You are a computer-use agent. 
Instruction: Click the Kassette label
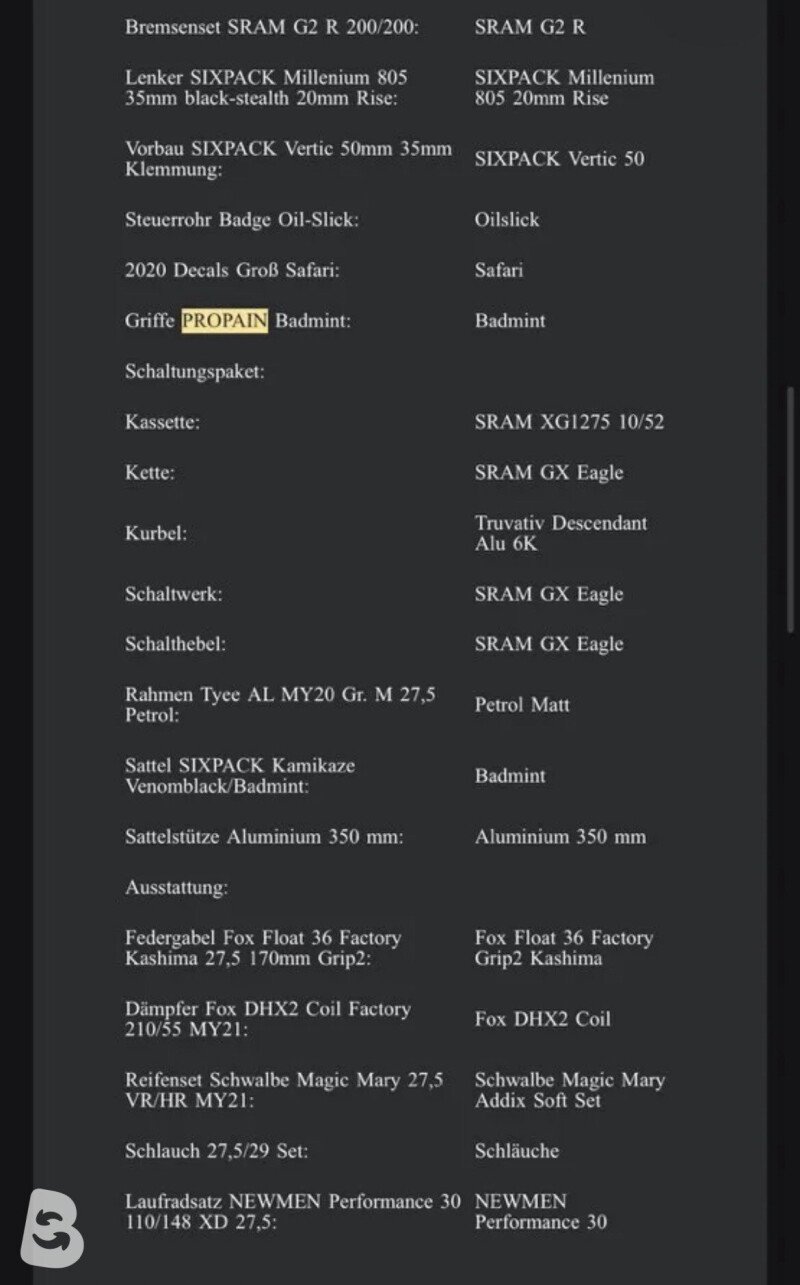[162, 422]
